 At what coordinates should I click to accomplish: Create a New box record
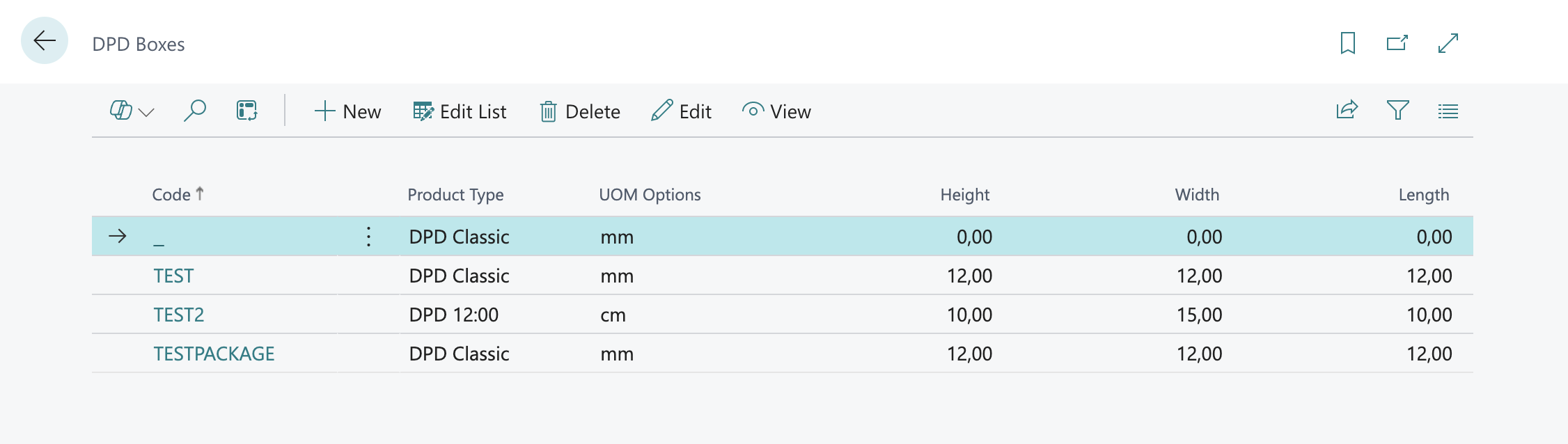[x=347, y=111]
